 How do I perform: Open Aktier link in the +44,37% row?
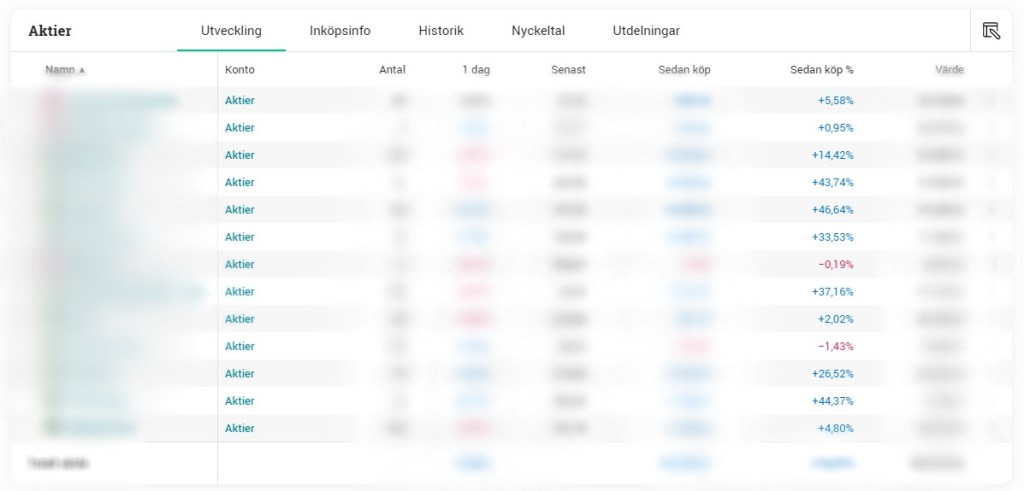(x=240, y=401)
